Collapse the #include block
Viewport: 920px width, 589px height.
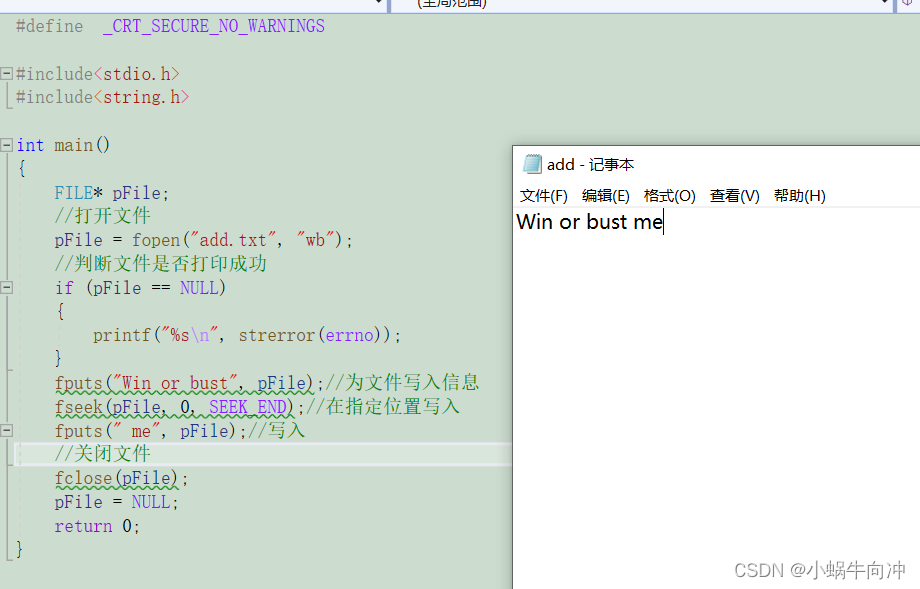[7, 74]
